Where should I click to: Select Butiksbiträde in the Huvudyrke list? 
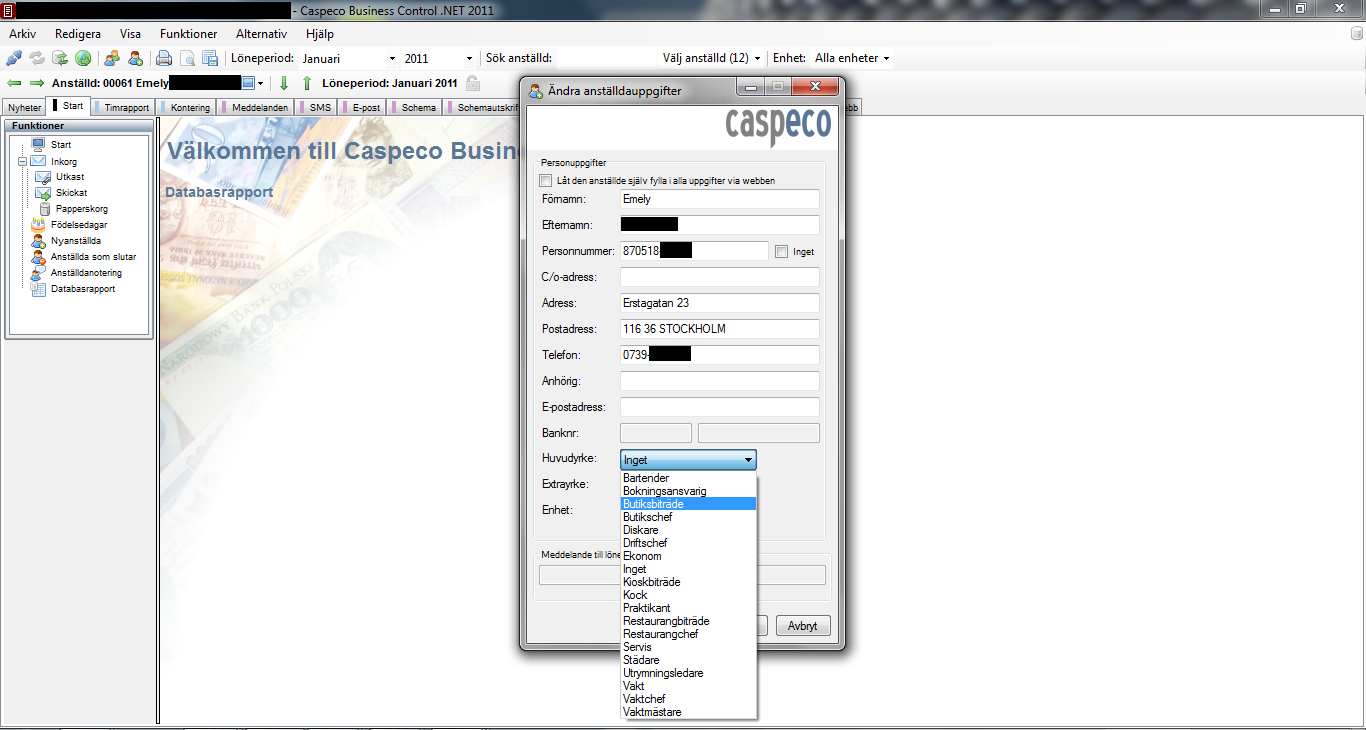click(x=689, y=504)
